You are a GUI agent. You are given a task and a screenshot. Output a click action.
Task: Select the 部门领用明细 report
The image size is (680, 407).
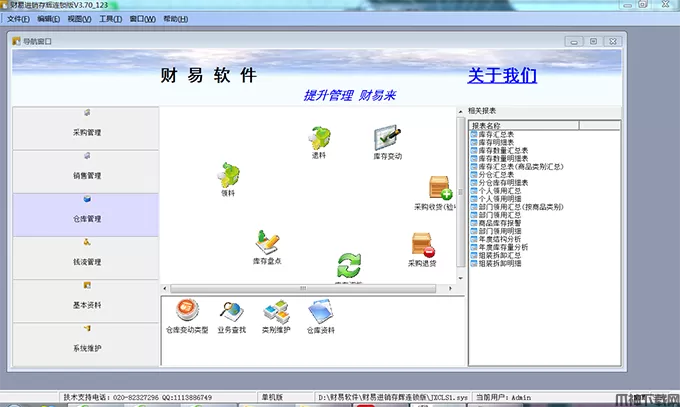(496, 231)
